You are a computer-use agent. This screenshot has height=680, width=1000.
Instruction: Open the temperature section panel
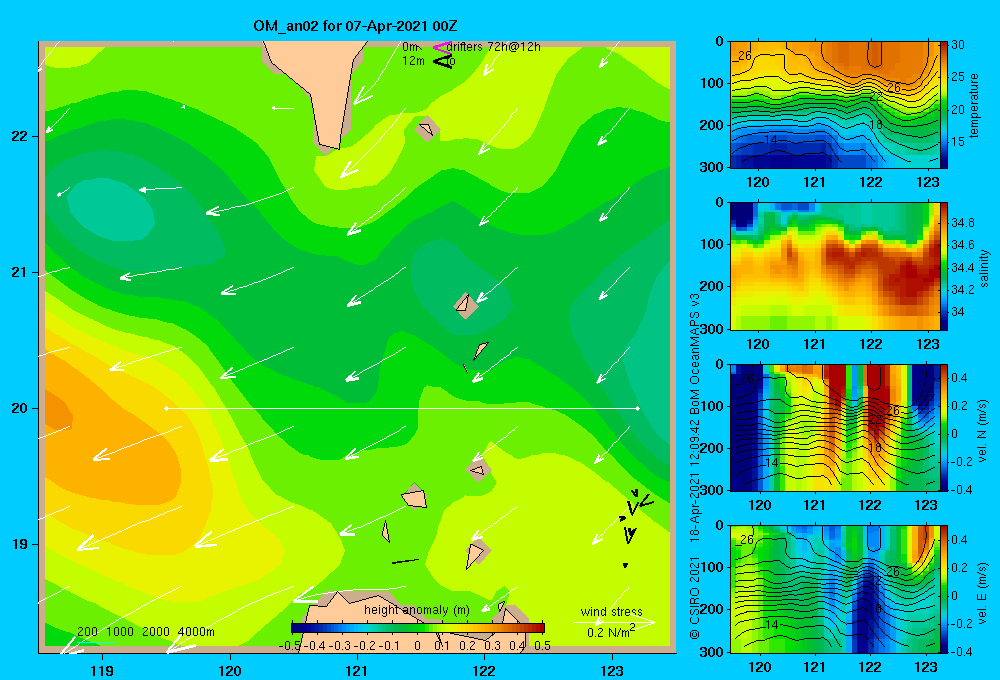click(834, 105)
